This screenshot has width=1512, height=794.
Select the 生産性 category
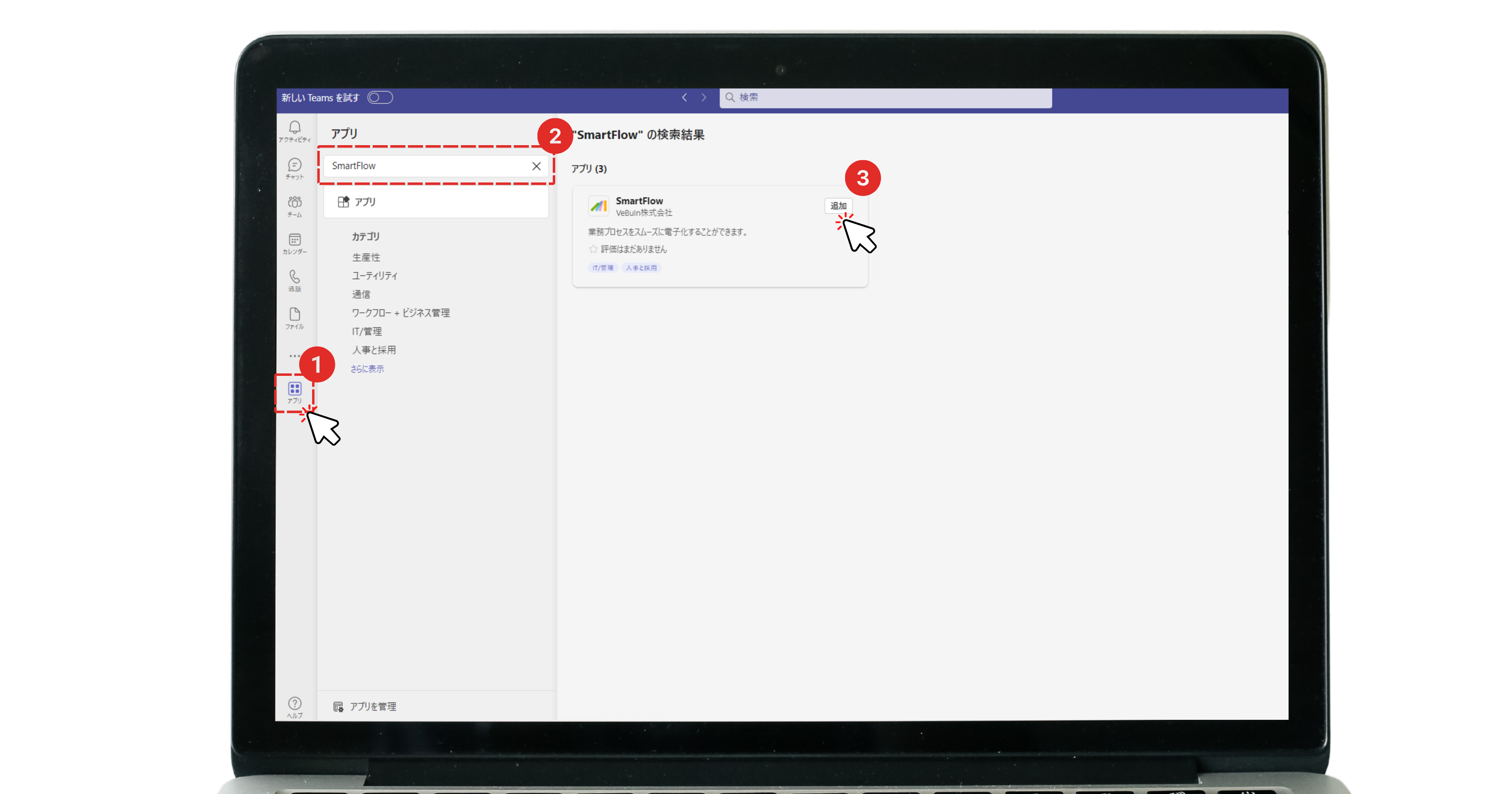point(366,257)
